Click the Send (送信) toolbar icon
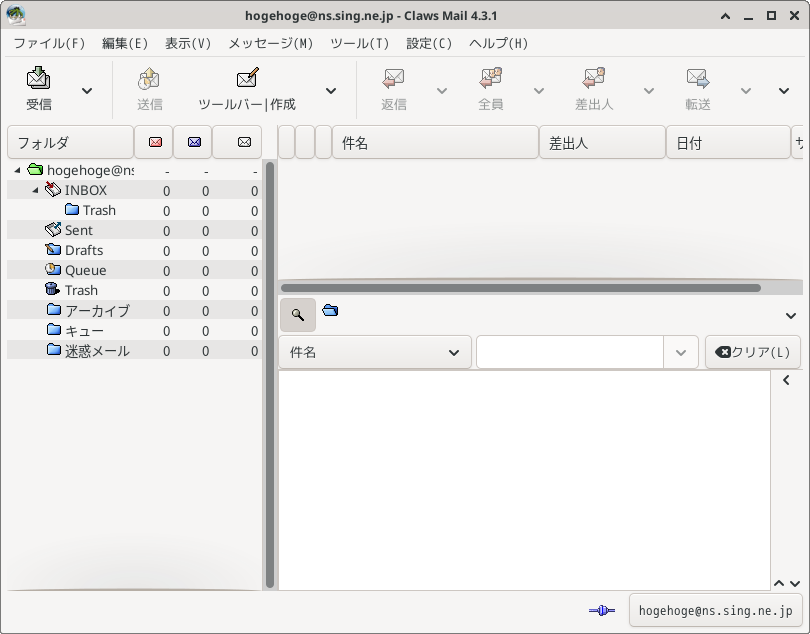Viewport: 810px width, 634px height. pos(149,79)
